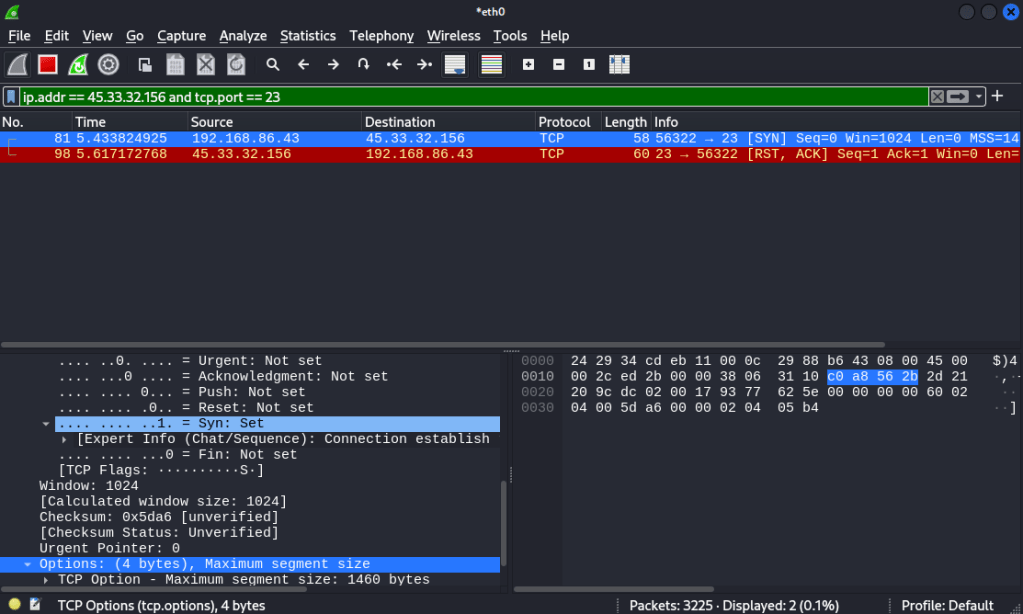Open the Telephony menu

point(381,36)
